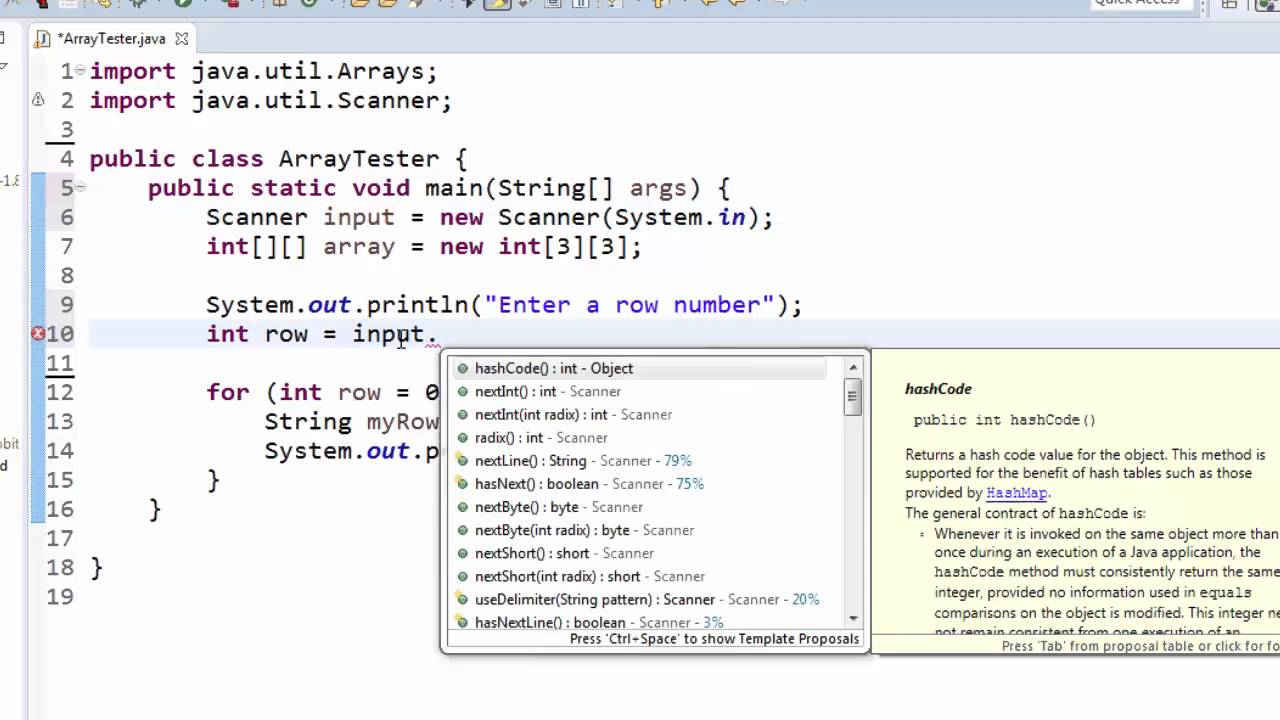Close the ArrayTester.java tab
Viewport: 1280px width, 720px height.
tap(181, 39)
